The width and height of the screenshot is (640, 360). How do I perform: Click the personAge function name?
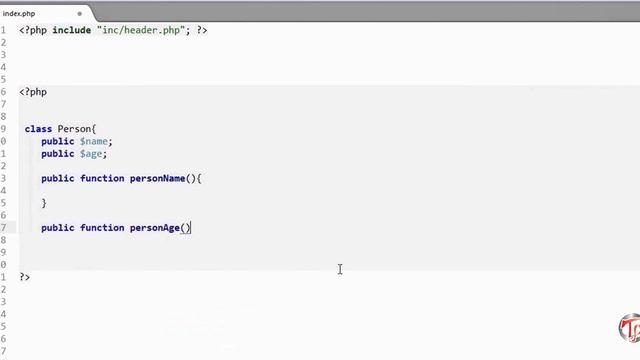[x=155, y=228]
